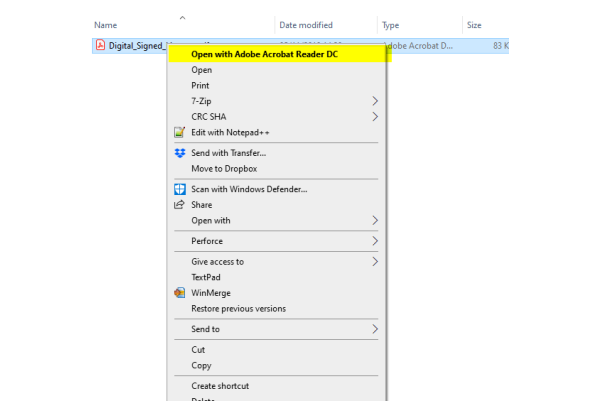Sort by the Date modified column header
Image resolution: width=605 pixels, height=410 pixels.
(306, 25)
